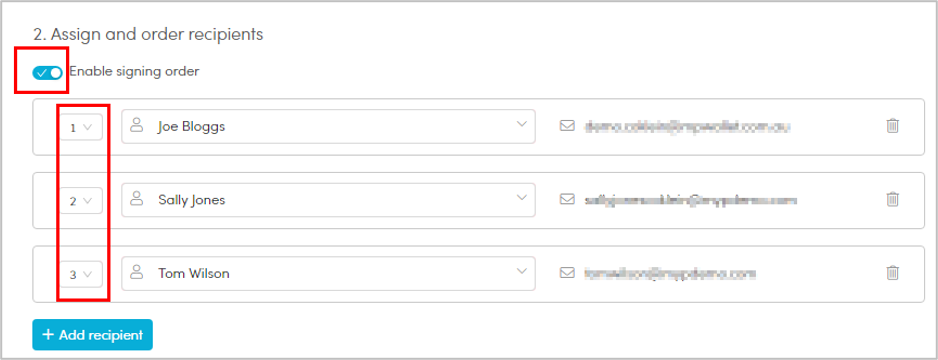Click the Add recipient button
The image size is (938, 360).
pos(93,335)
